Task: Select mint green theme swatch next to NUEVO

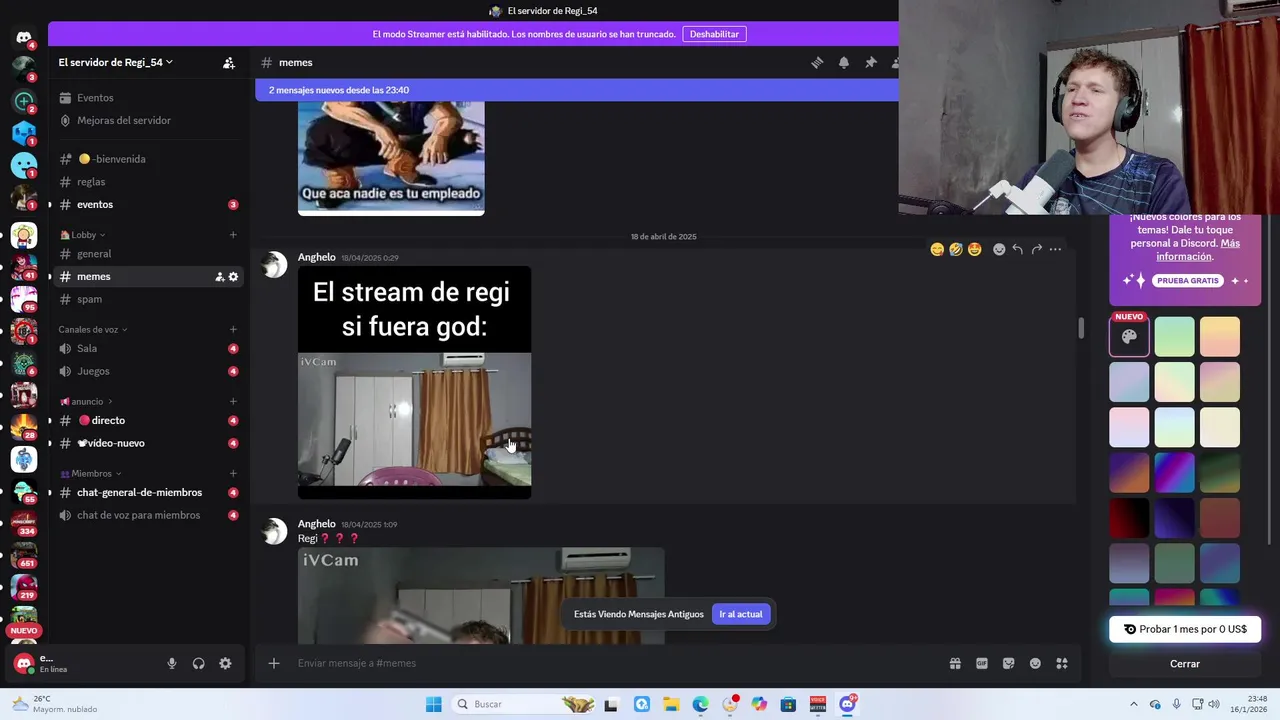Action: (1175, 336)
